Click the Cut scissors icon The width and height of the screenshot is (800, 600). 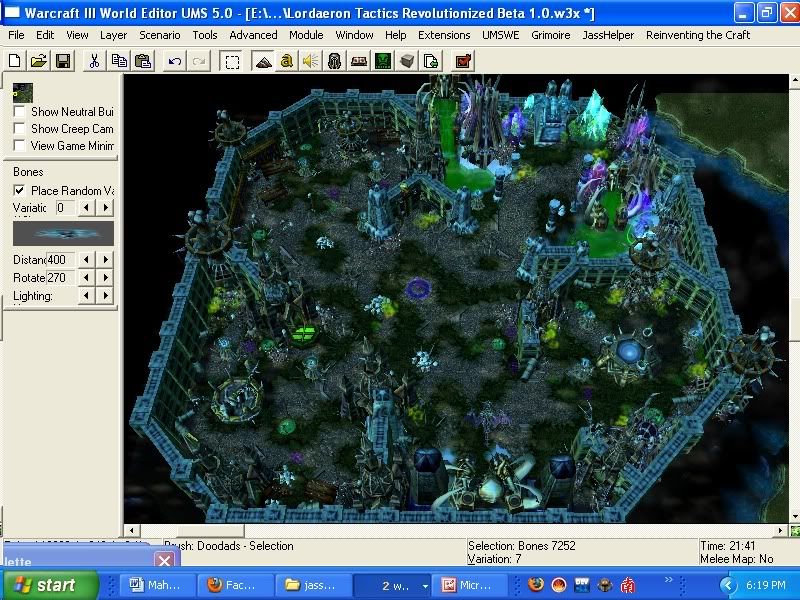coord(94,61)
